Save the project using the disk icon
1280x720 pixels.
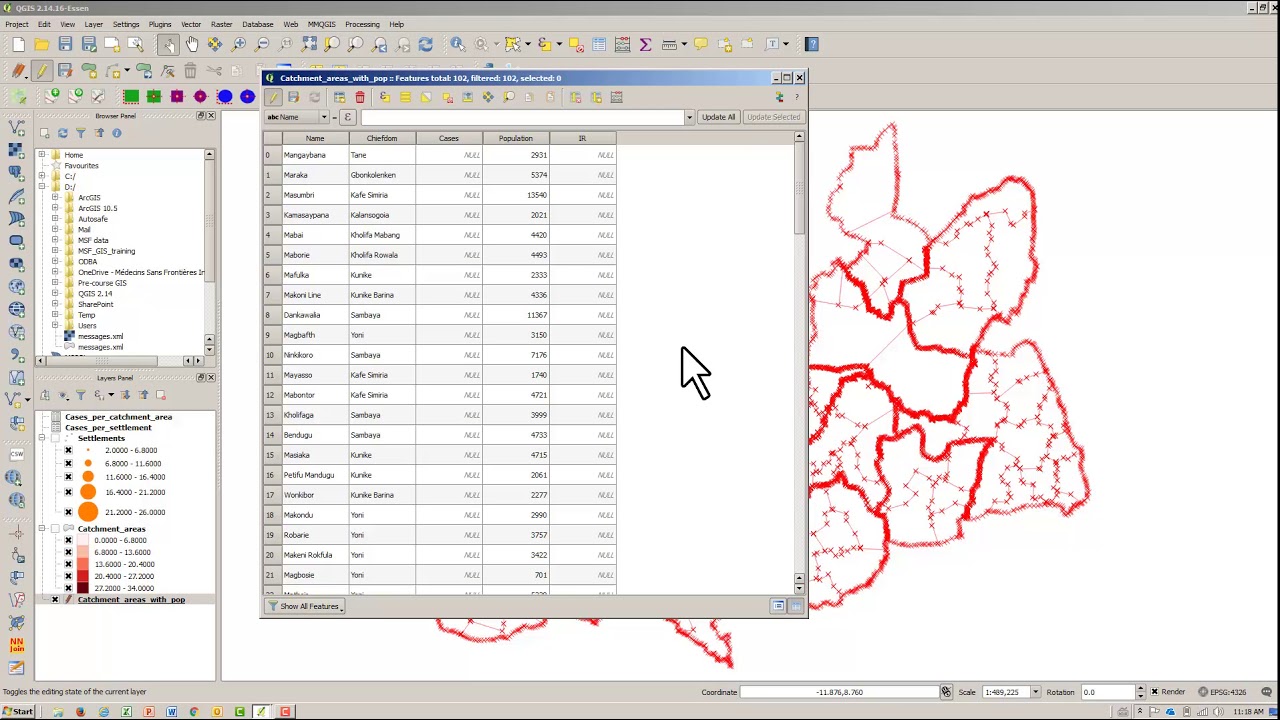click(x=65, y=44)
